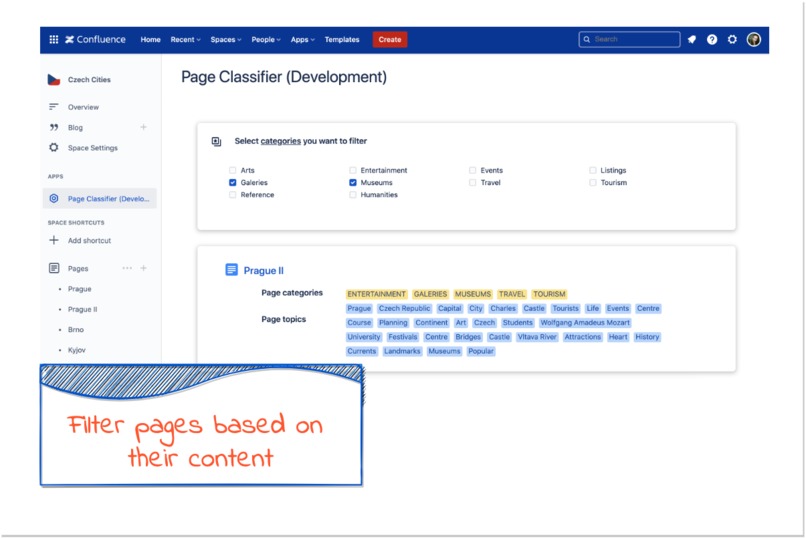Open the notifications icon in header
Viewport: 806px width, 538px height.
click(x=692, y=40)
